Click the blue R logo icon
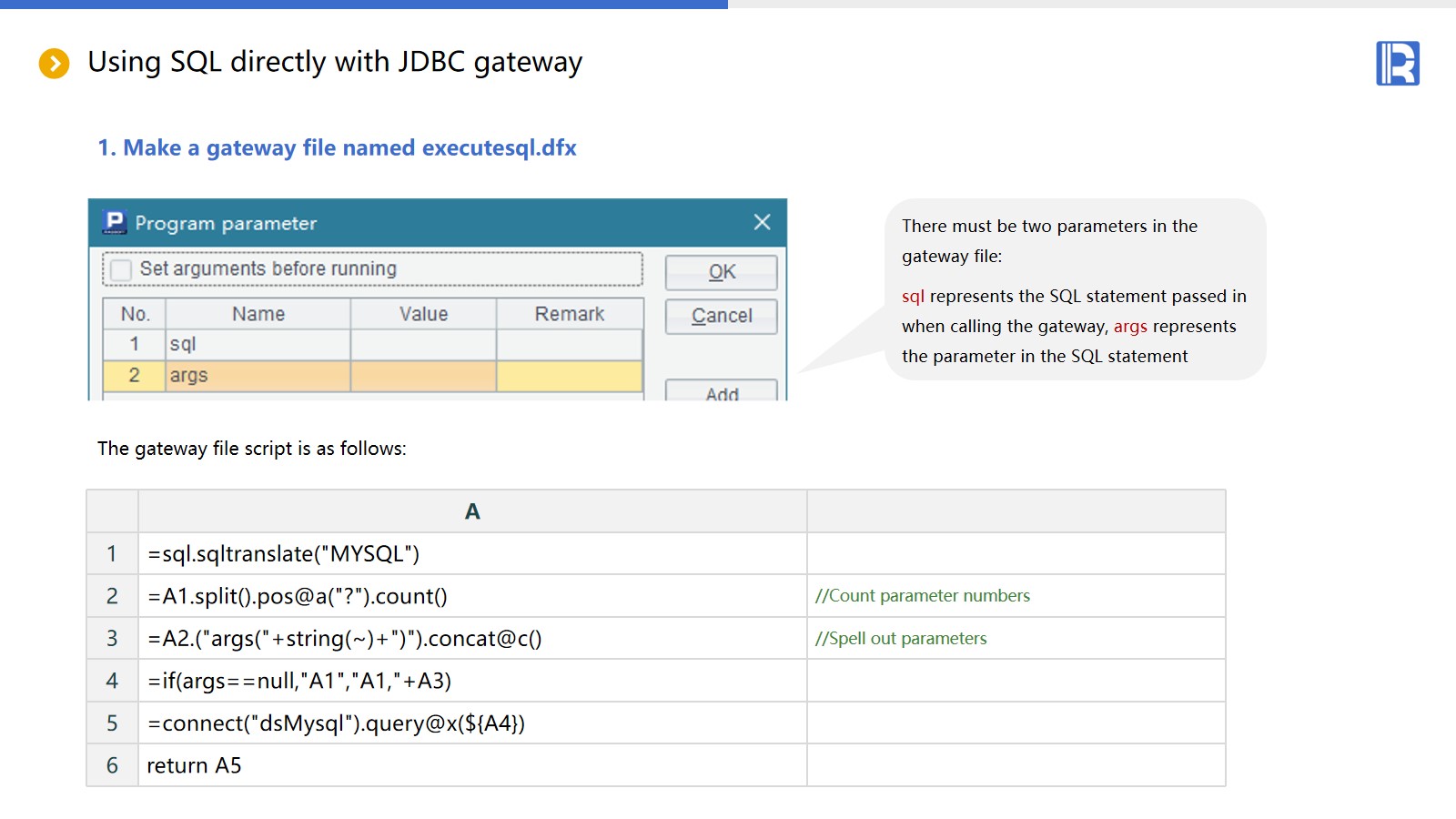The width and height of the screenshot is (1456, 819). 1397,64
